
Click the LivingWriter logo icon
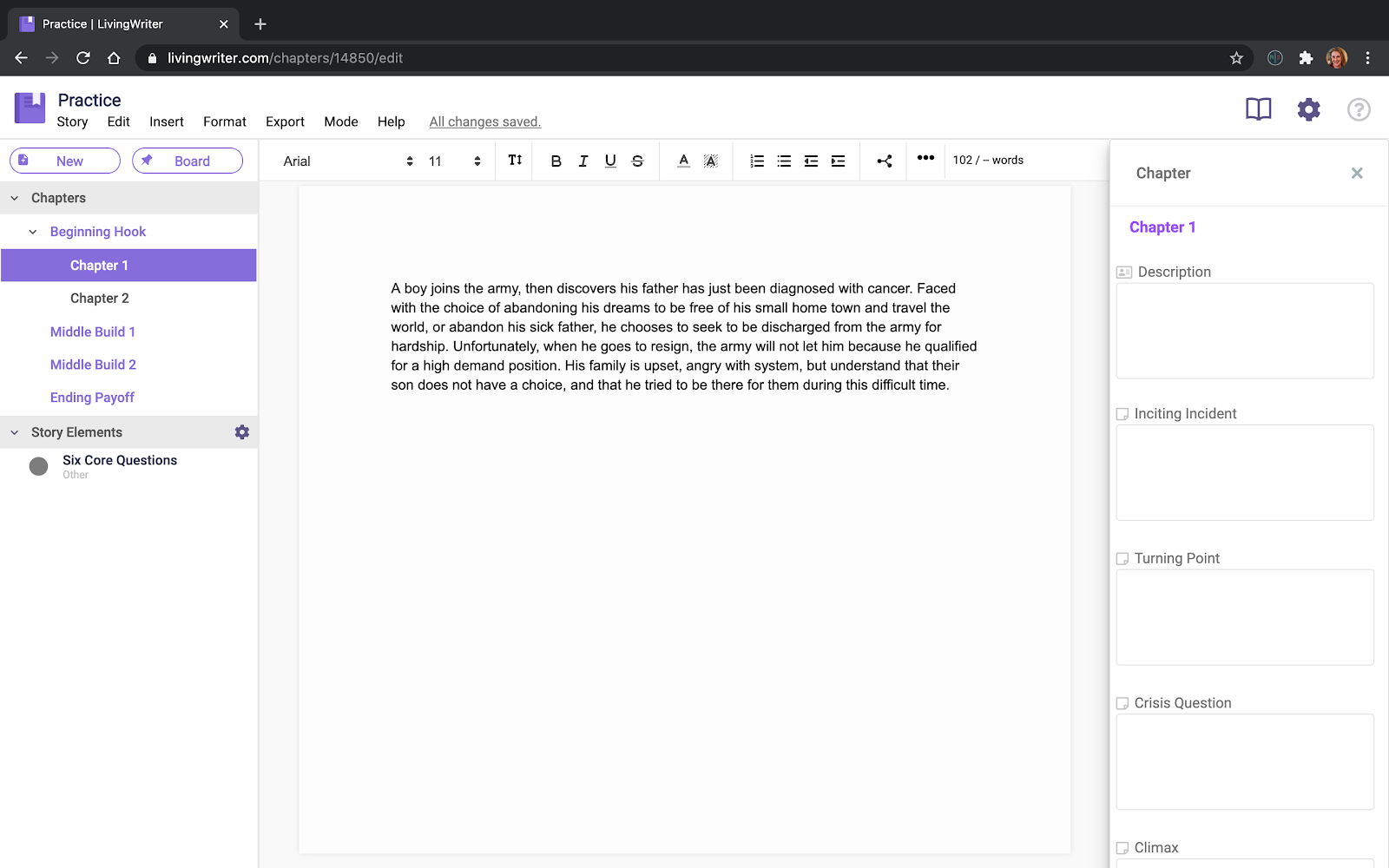30,108
